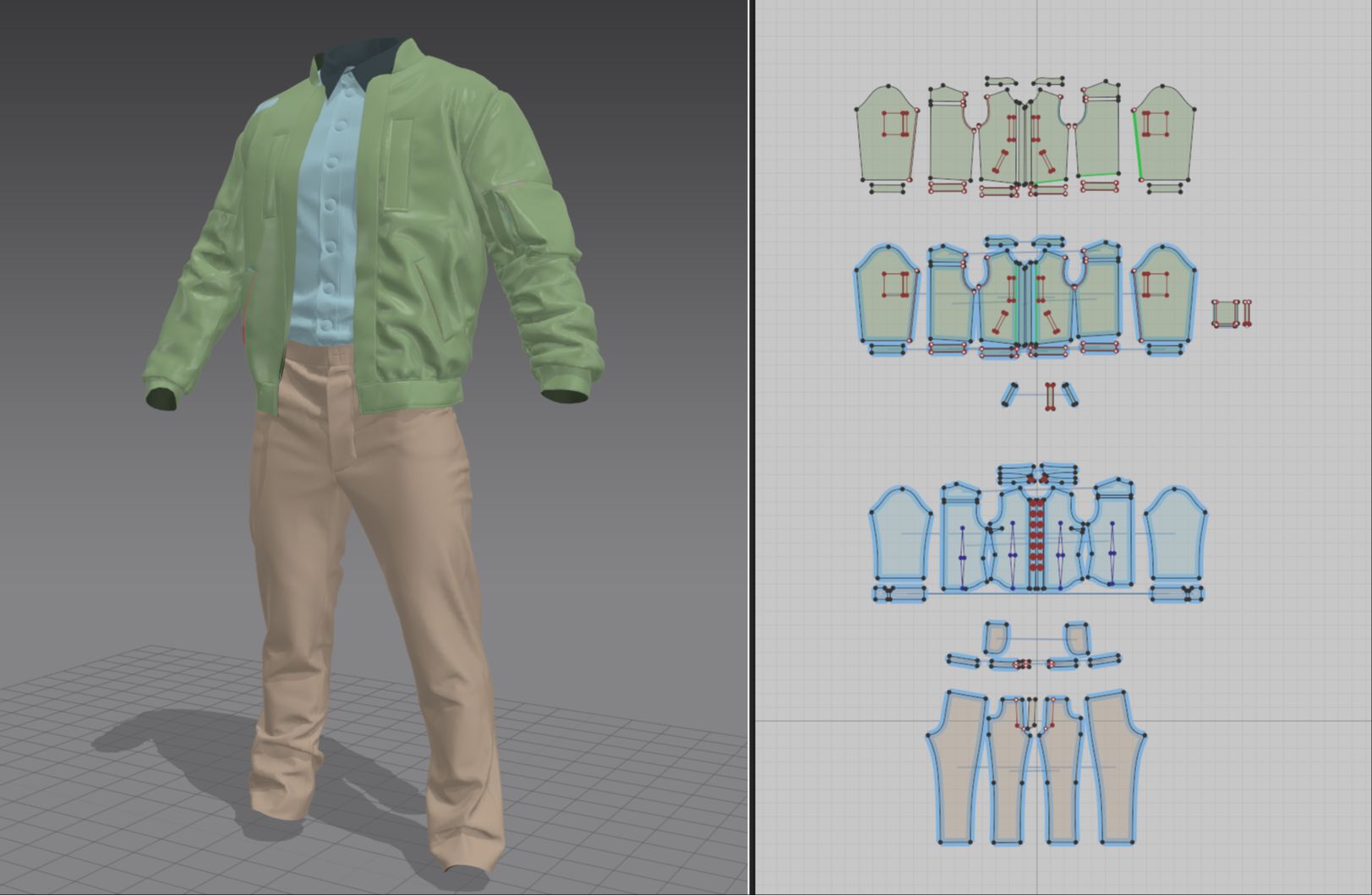Select rightmost sleeve pattern with green edge line
This screenshot has height=895, width=1372.
tap(1163, 135)
